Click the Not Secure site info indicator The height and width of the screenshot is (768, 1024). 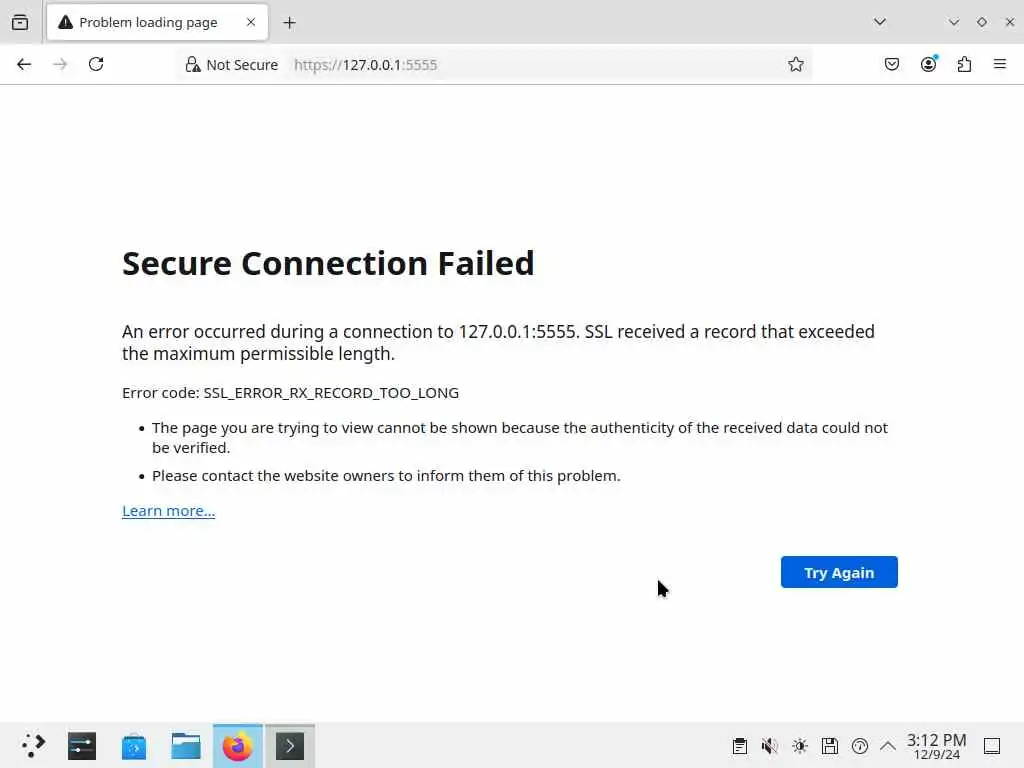(232, 64)
